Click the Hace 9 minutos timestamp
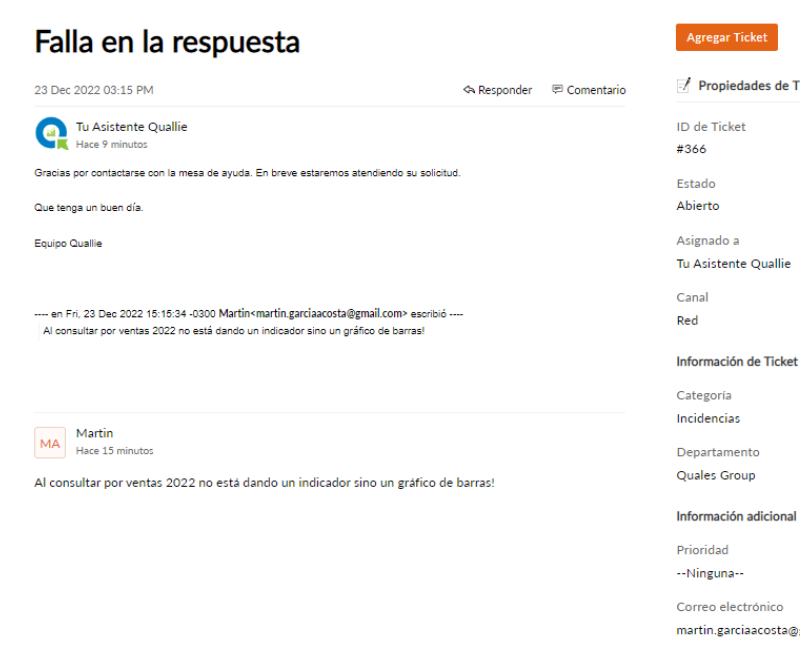The width and height of the screenshot is (800, 649). [111, 145]
